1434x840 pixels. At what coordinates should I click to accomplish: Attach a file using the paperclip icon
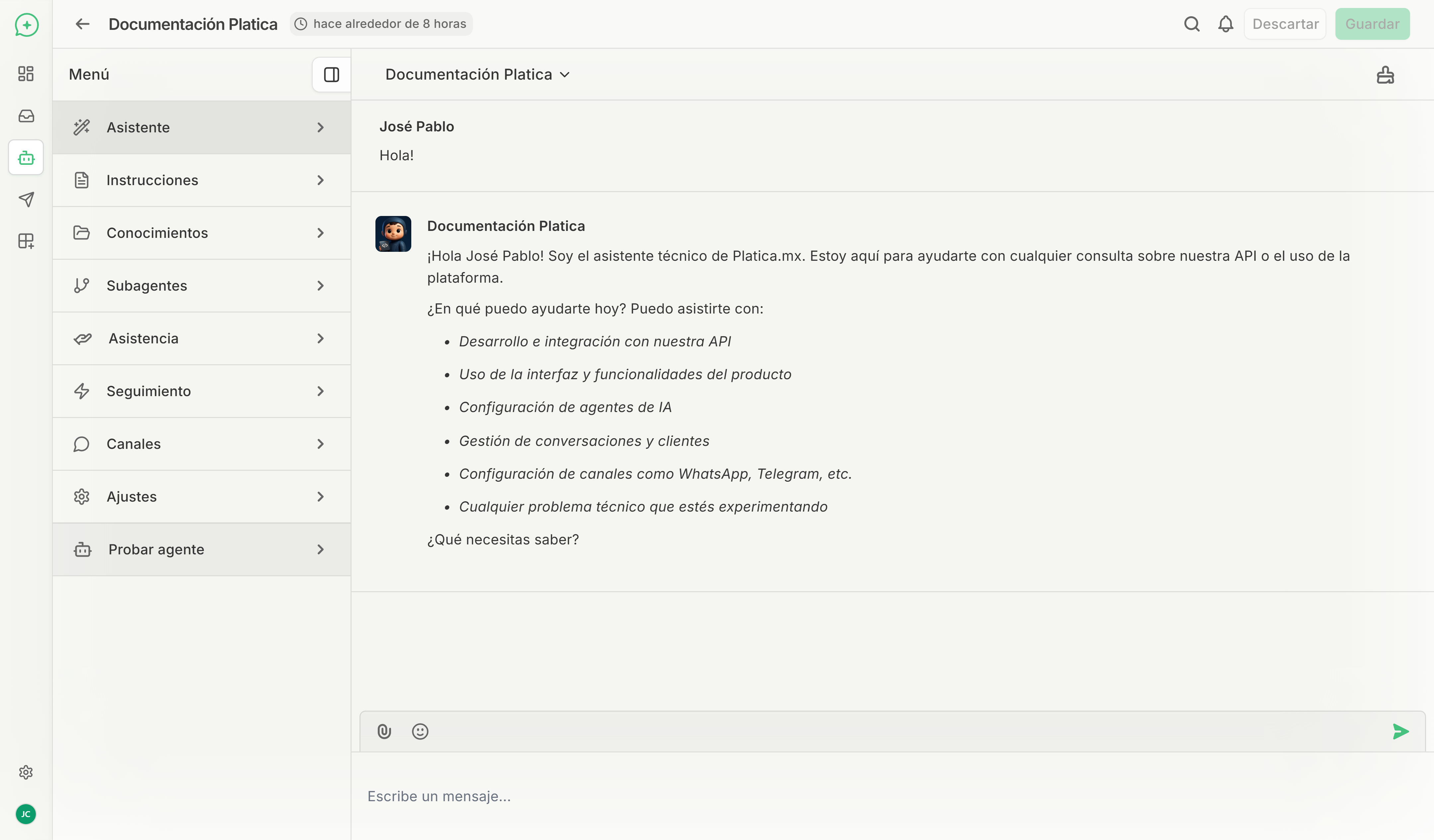tap(384, 731)
